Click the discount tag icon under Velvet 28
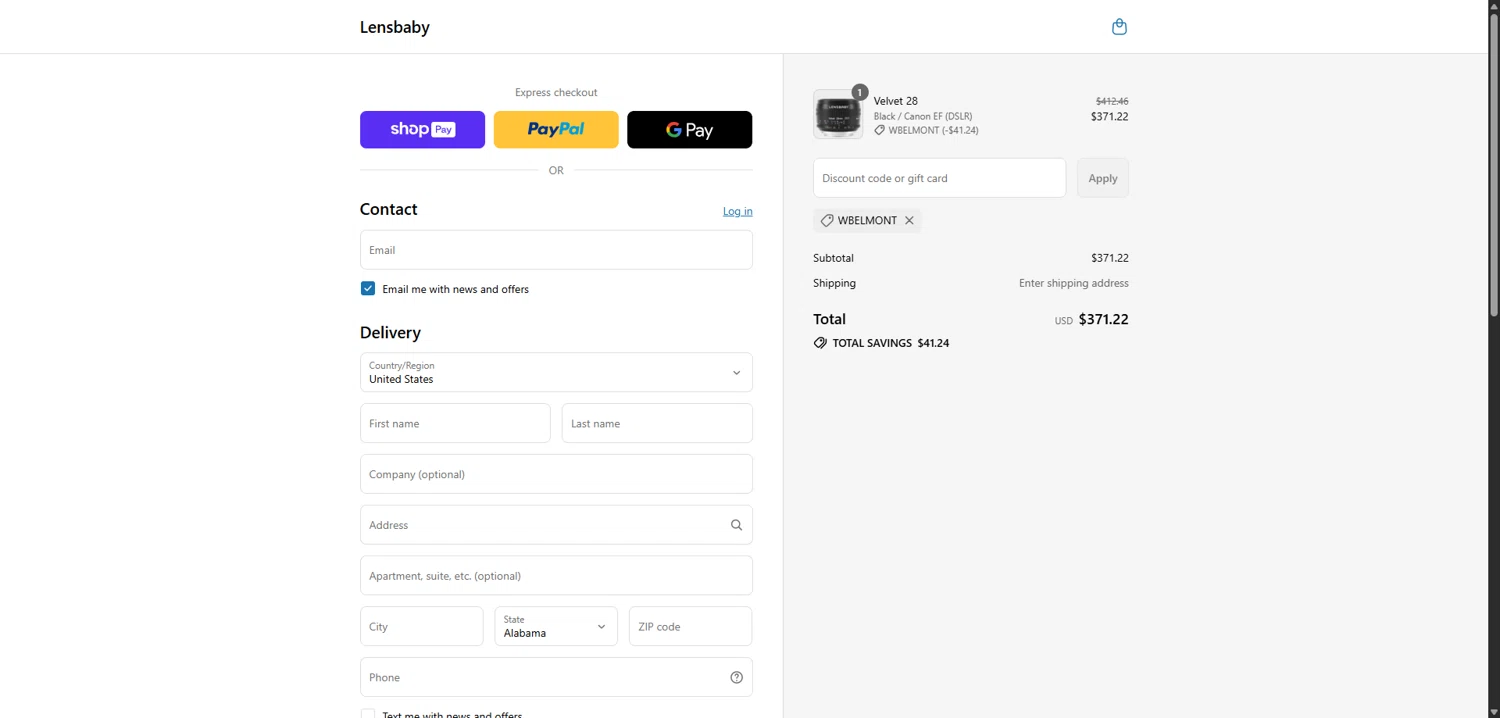 coord(880,130)
